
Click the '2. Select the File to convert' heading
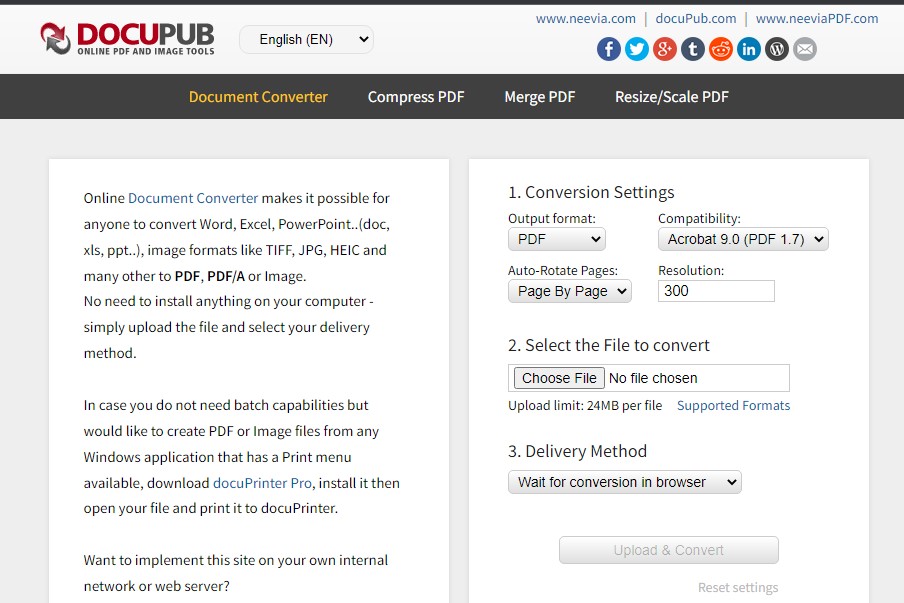(x=609, y=345)
